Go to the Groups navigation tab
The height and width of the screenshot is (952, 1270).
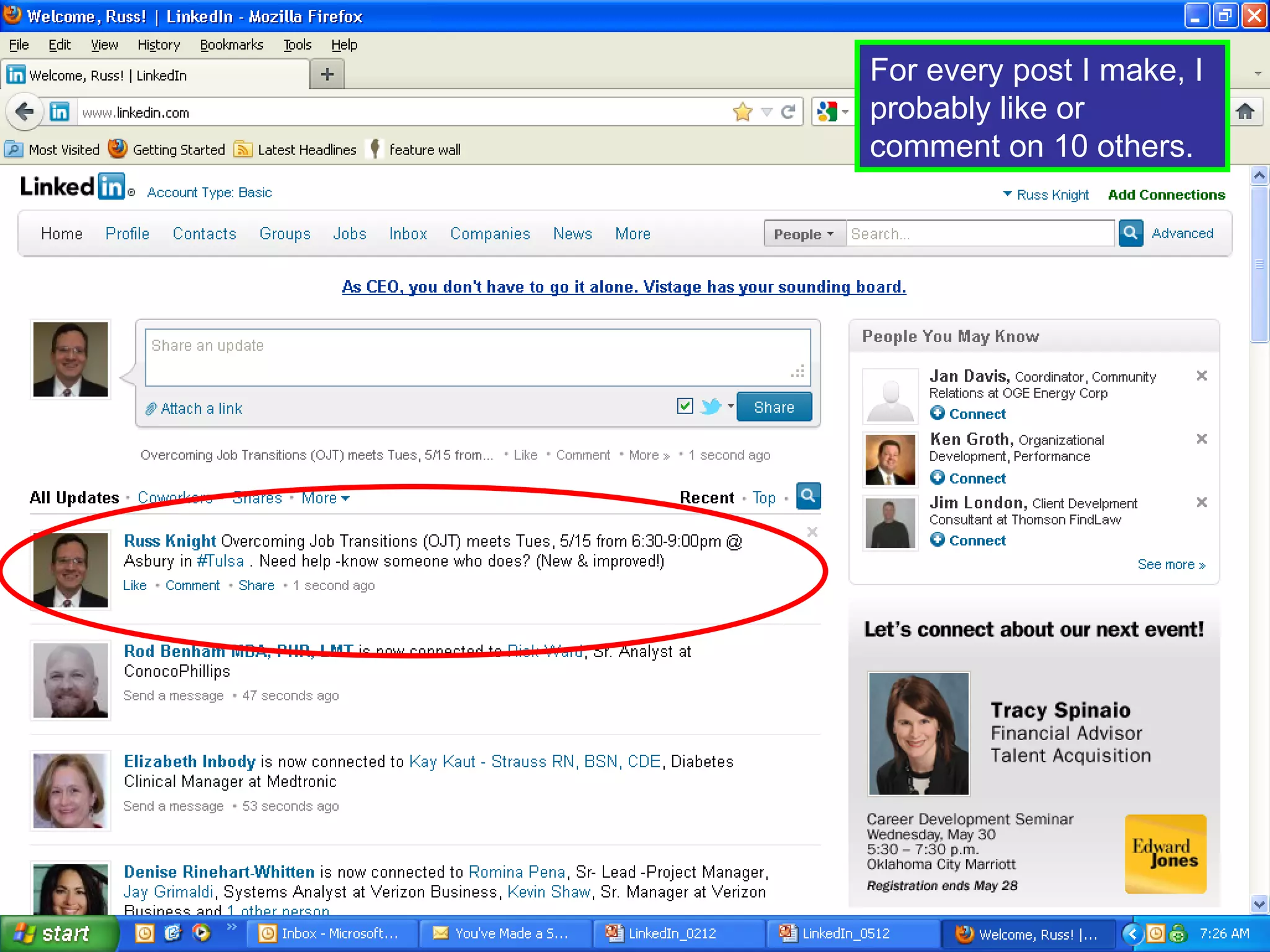tap(285, 234)
